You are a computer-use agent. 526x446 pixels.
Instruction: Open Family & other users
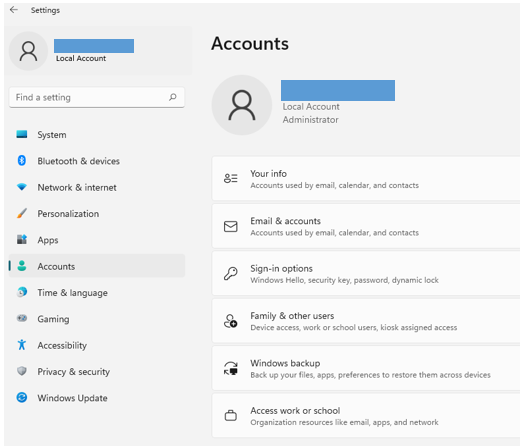366,321
